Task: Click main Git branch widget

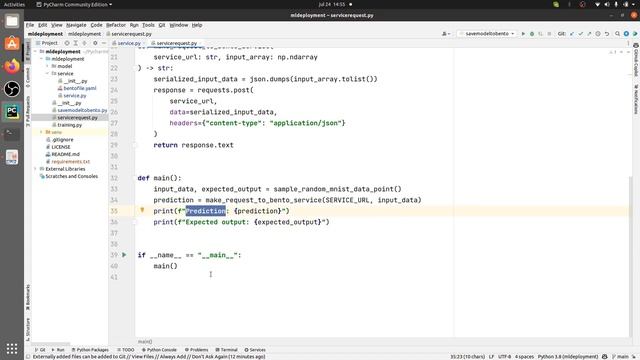Action: pos(620,357)
